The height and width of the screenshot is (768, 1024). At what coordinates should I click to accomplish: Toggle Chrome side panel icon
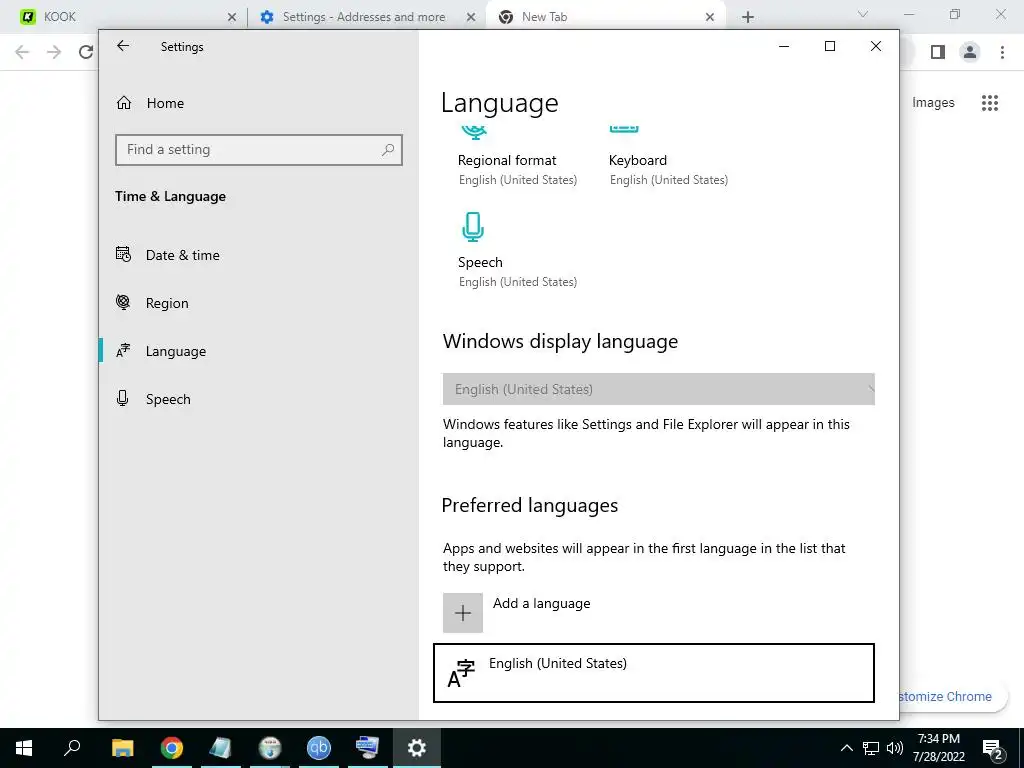(x=938, y=52)
